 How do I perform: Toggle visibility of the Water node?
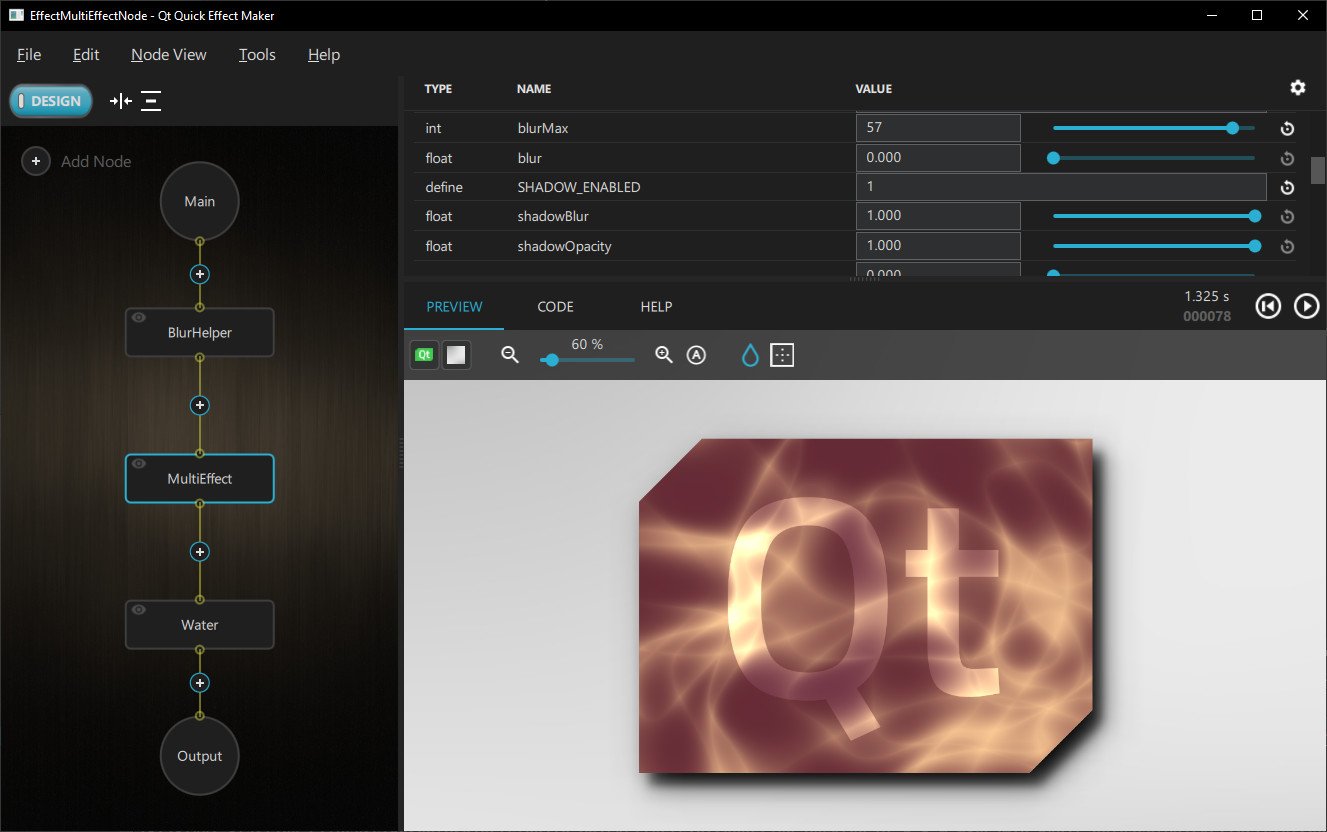pos(138,607)
